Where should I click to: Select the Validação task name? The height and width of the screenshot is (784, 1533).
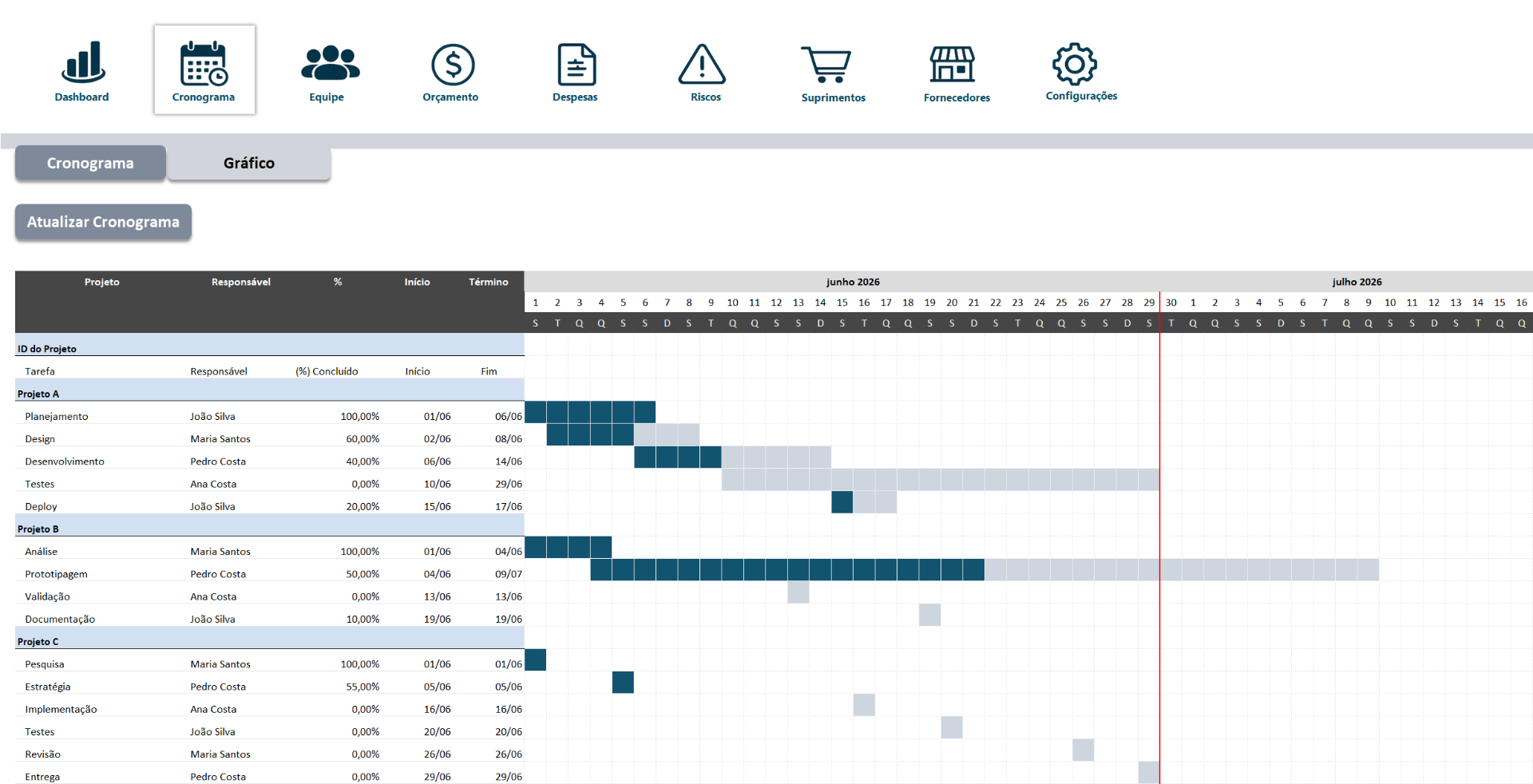(x=47, y=596)
